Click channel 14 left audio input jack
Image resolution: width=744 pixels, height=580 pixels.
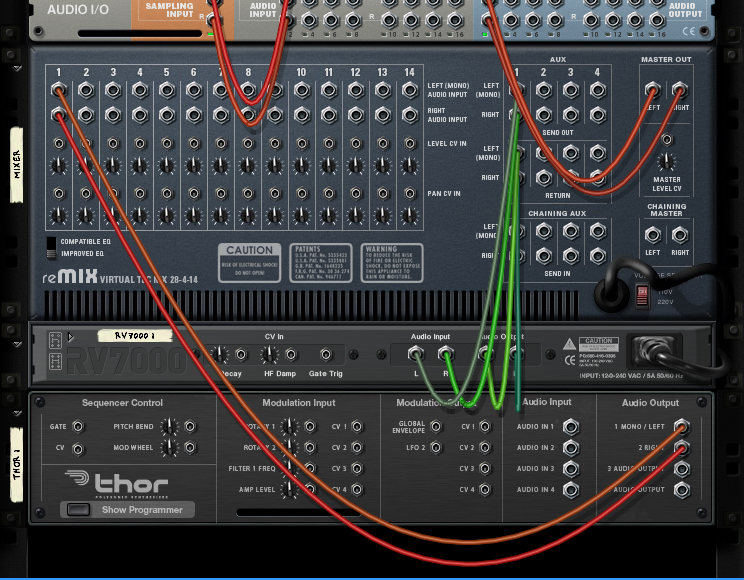click(x=409, y=90)
